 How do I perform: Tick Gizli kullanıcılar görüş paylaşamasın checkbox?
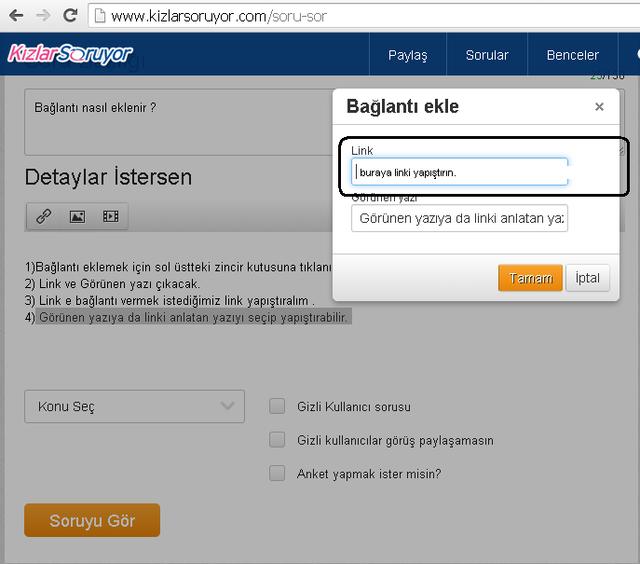click(x=277, y=440)
